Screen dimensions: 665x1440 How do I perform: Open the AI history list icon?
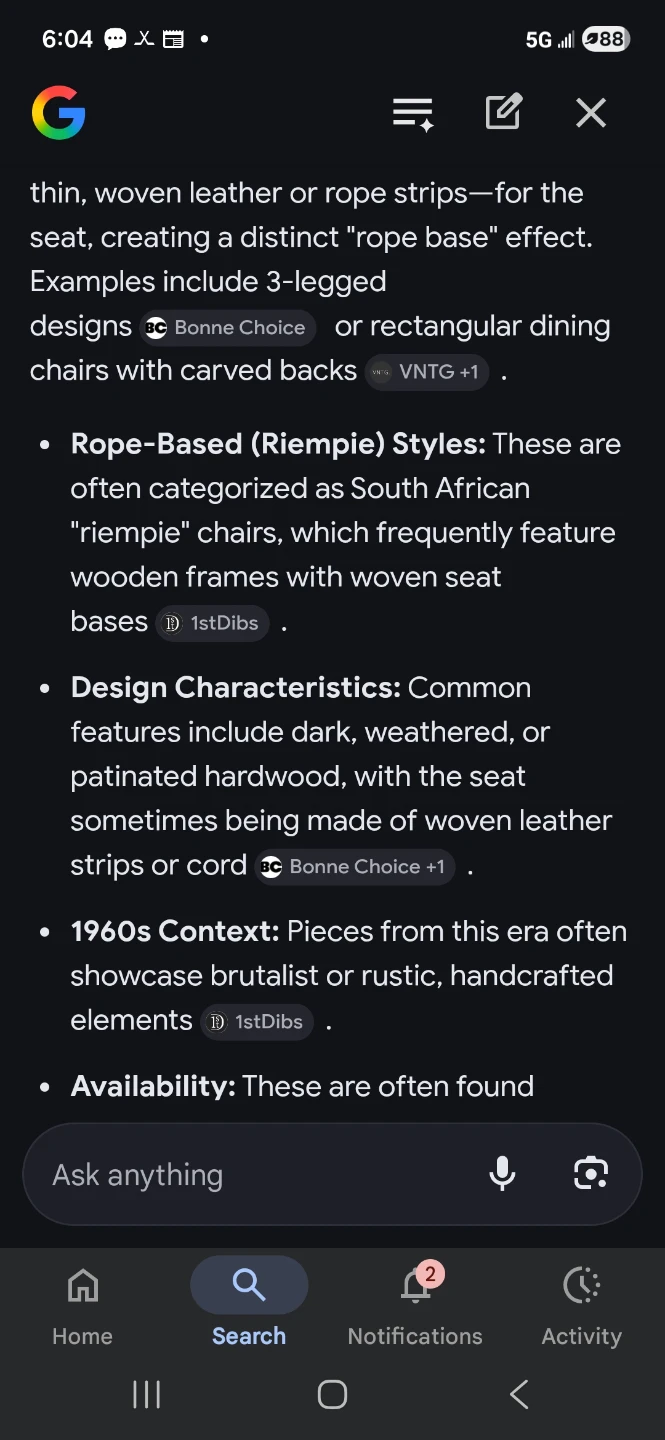point(413,113)
